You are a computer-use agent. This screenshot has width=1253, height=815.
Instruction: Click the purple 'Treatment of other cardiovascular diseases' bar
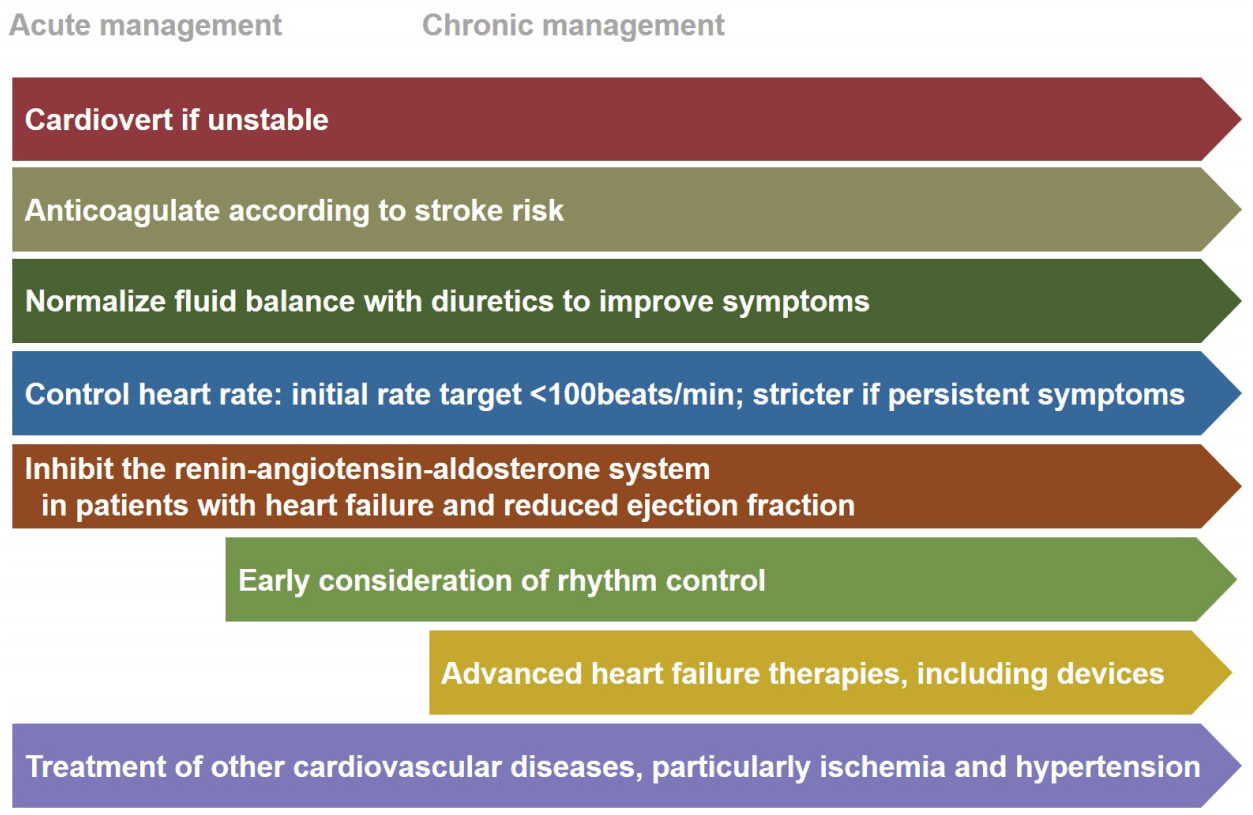(626, 765)
